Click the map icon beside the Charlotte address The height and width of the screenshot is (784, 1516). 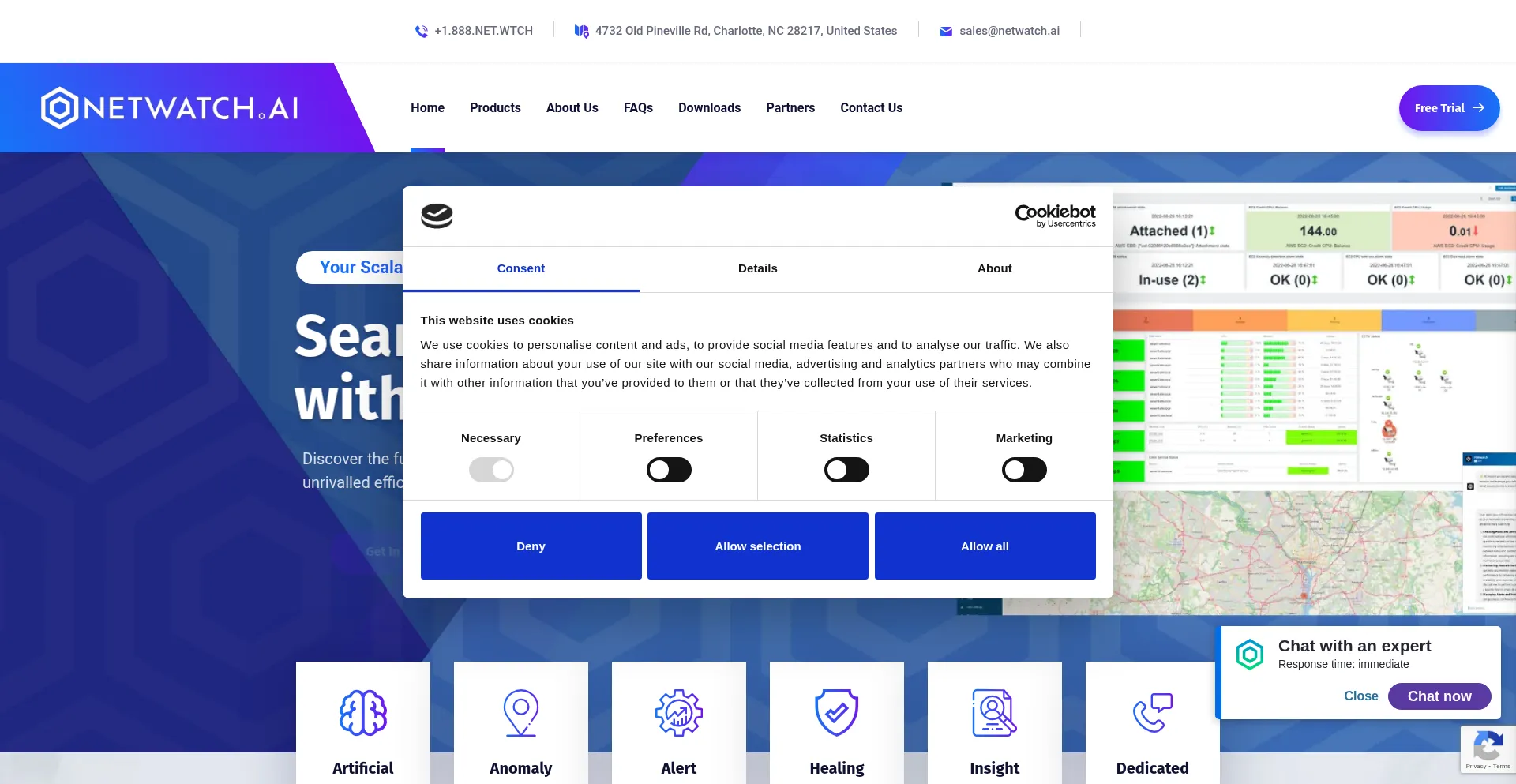click(581, 31)
